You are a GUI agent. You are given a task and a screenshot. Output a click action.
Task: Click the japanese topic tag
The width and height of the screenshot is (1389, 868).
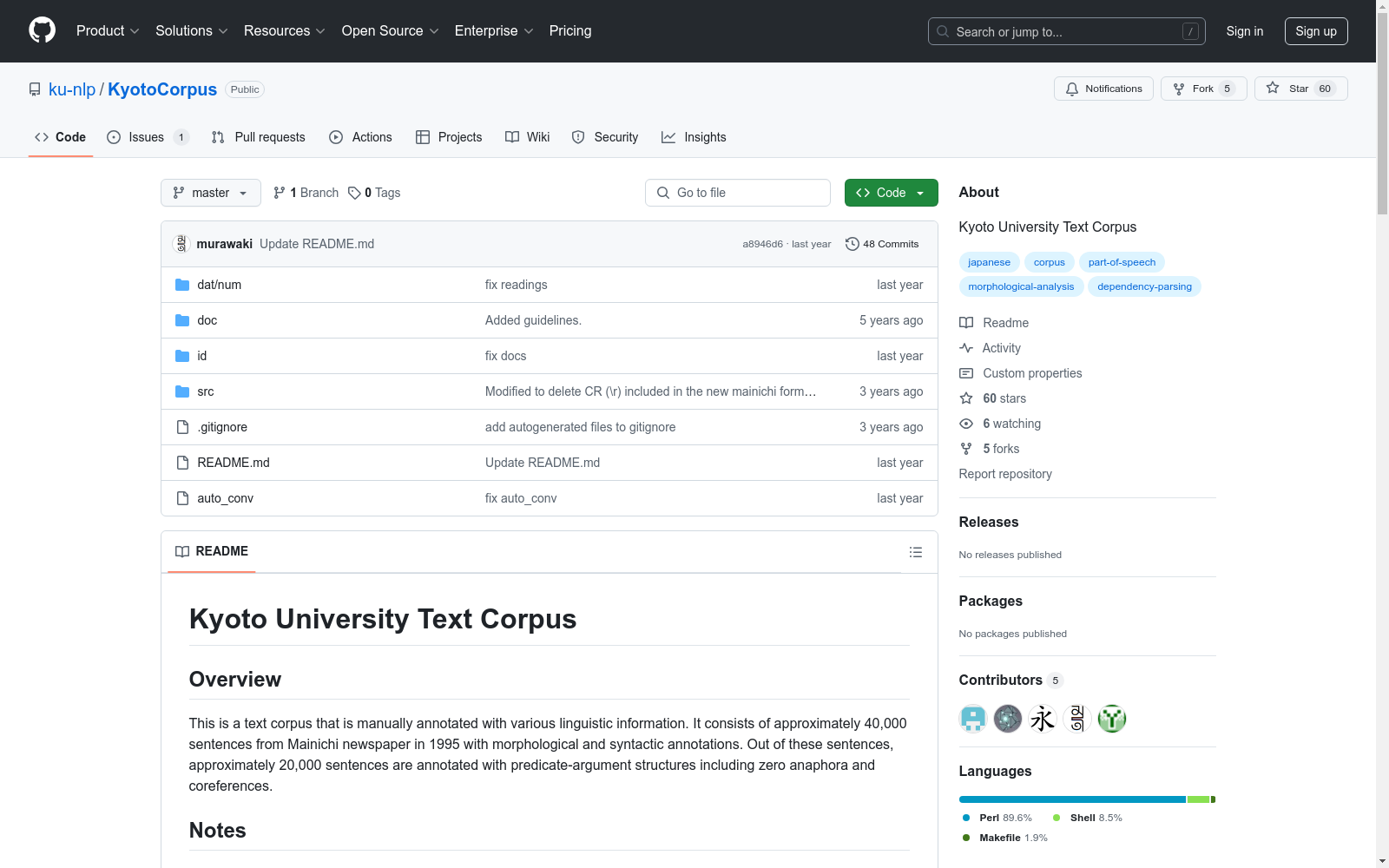tap(989, 262)
